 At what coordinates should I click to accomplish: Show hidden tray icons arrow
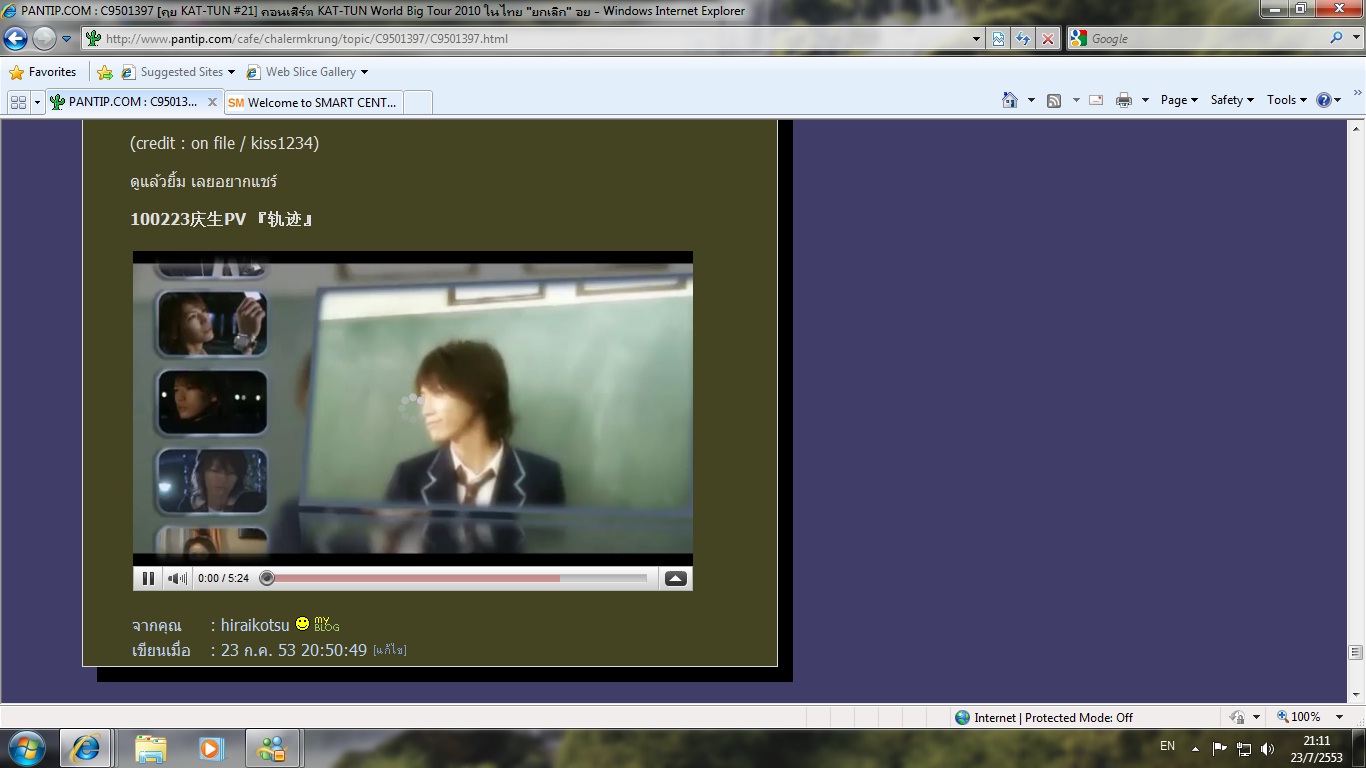pyautogui.click(x=1195, y=748)
